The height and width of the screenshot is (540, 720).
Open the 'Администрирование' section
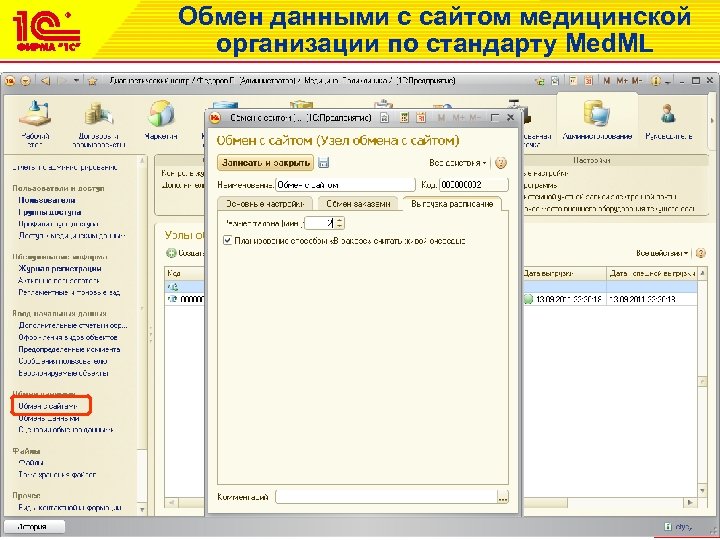(597, 121)
